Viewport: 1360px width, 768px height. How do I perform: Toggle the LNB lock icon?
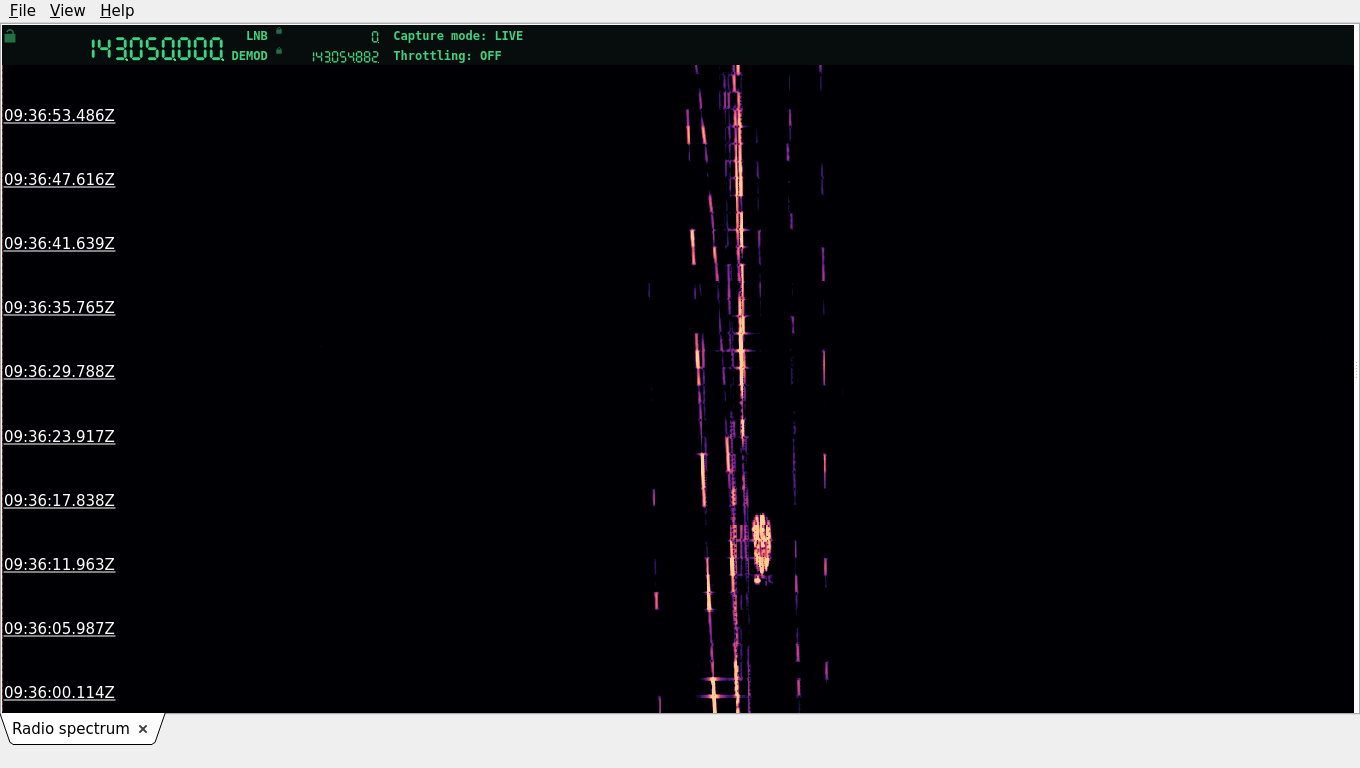[279, 31]
